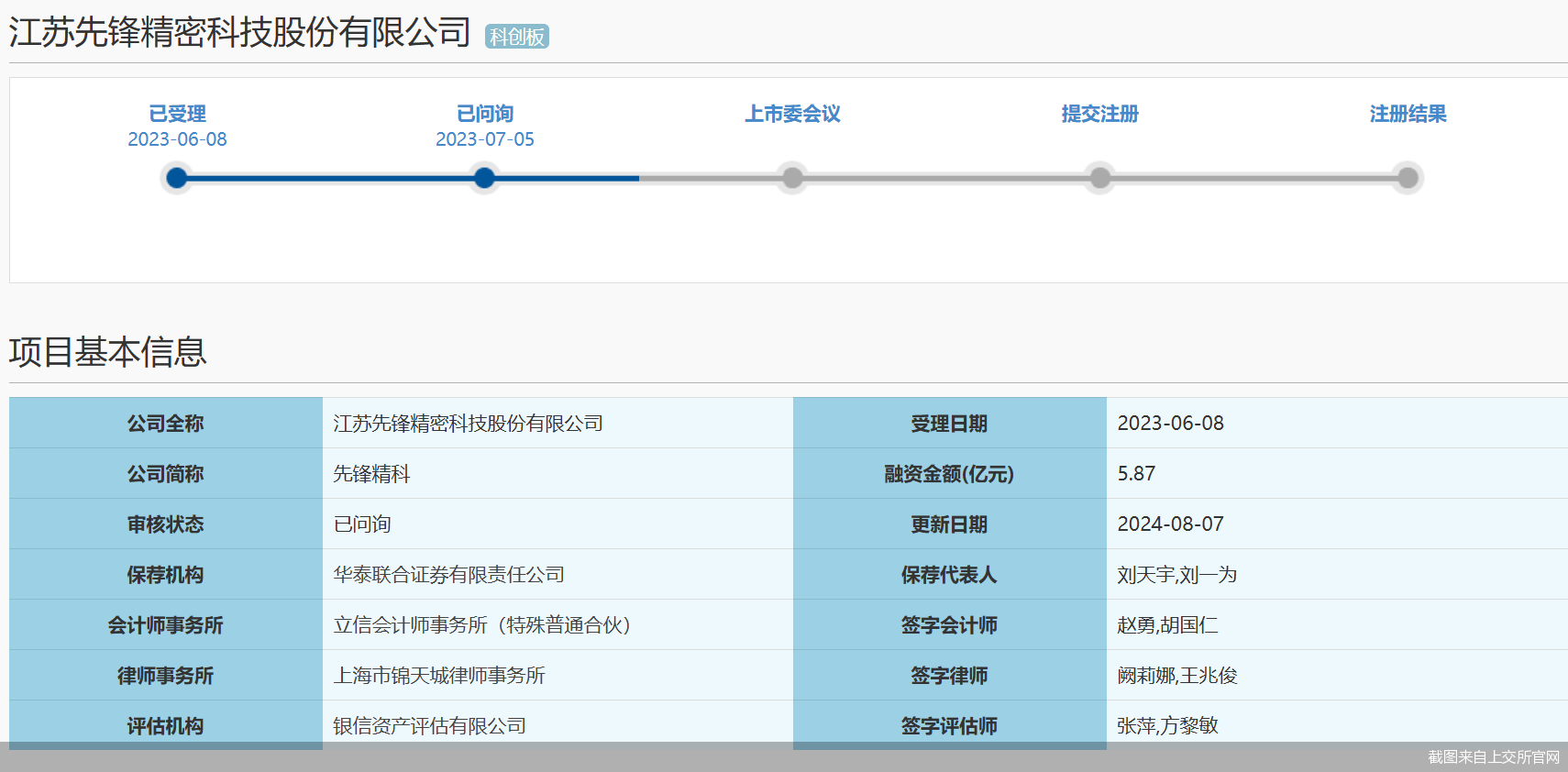The height and width of the screenshot is (772, 1568).
Task: Click the value 华泰联合证券有限责任公司
Action: click(448, 575)
